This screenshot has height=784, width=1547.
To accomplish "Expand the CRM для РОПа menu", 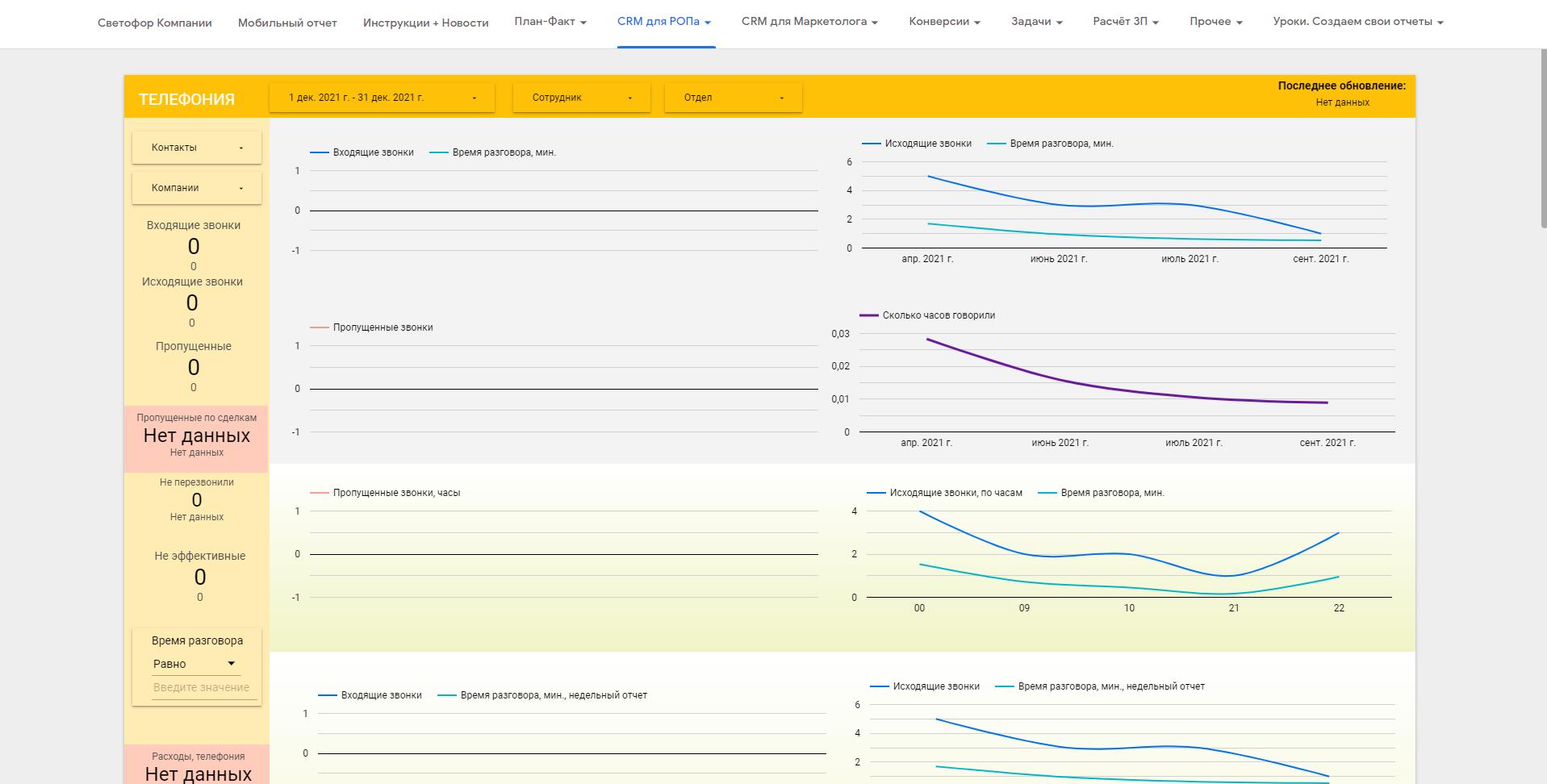I will (665, 22).
